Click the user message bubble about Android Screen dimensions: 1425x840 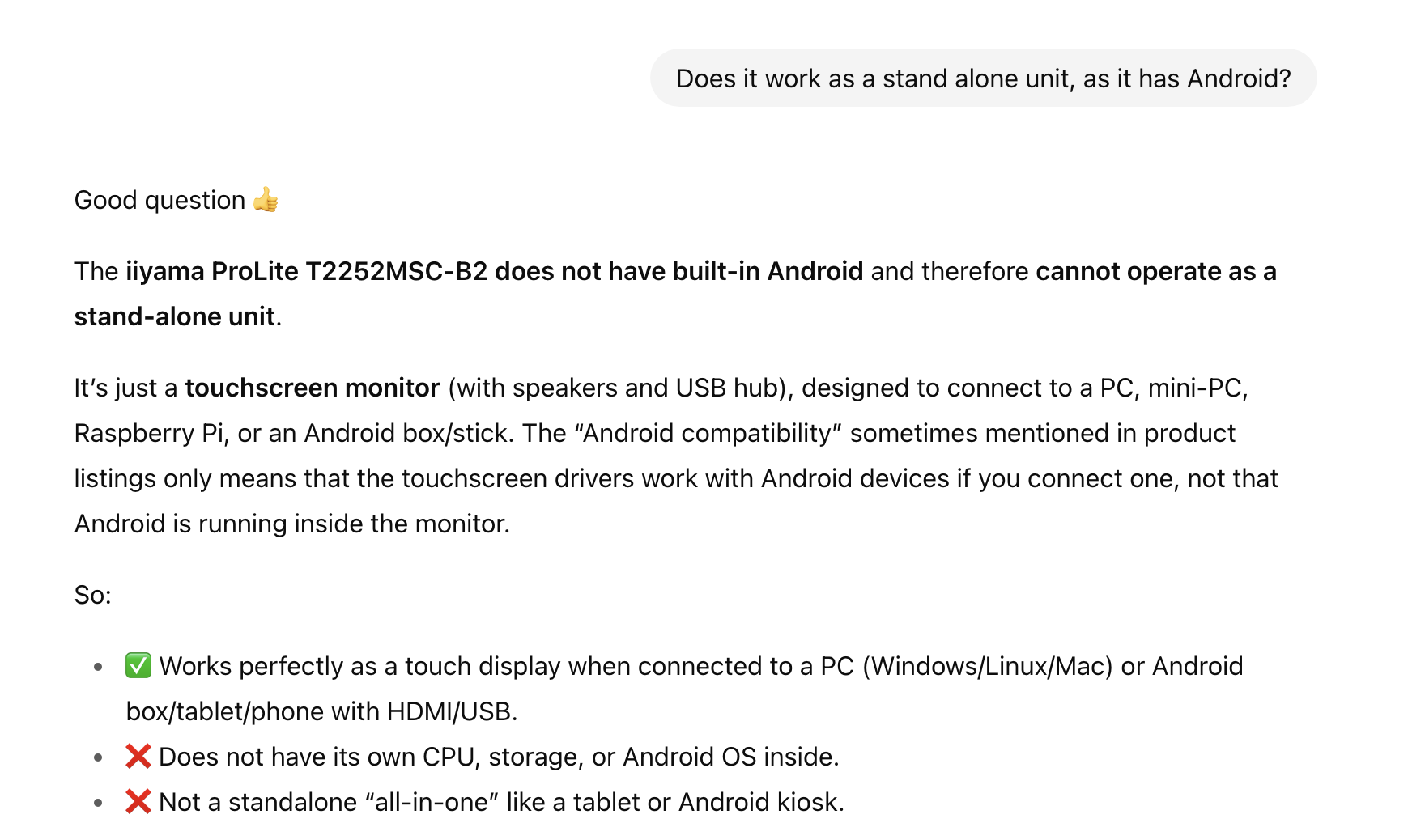tap(983, 78)
